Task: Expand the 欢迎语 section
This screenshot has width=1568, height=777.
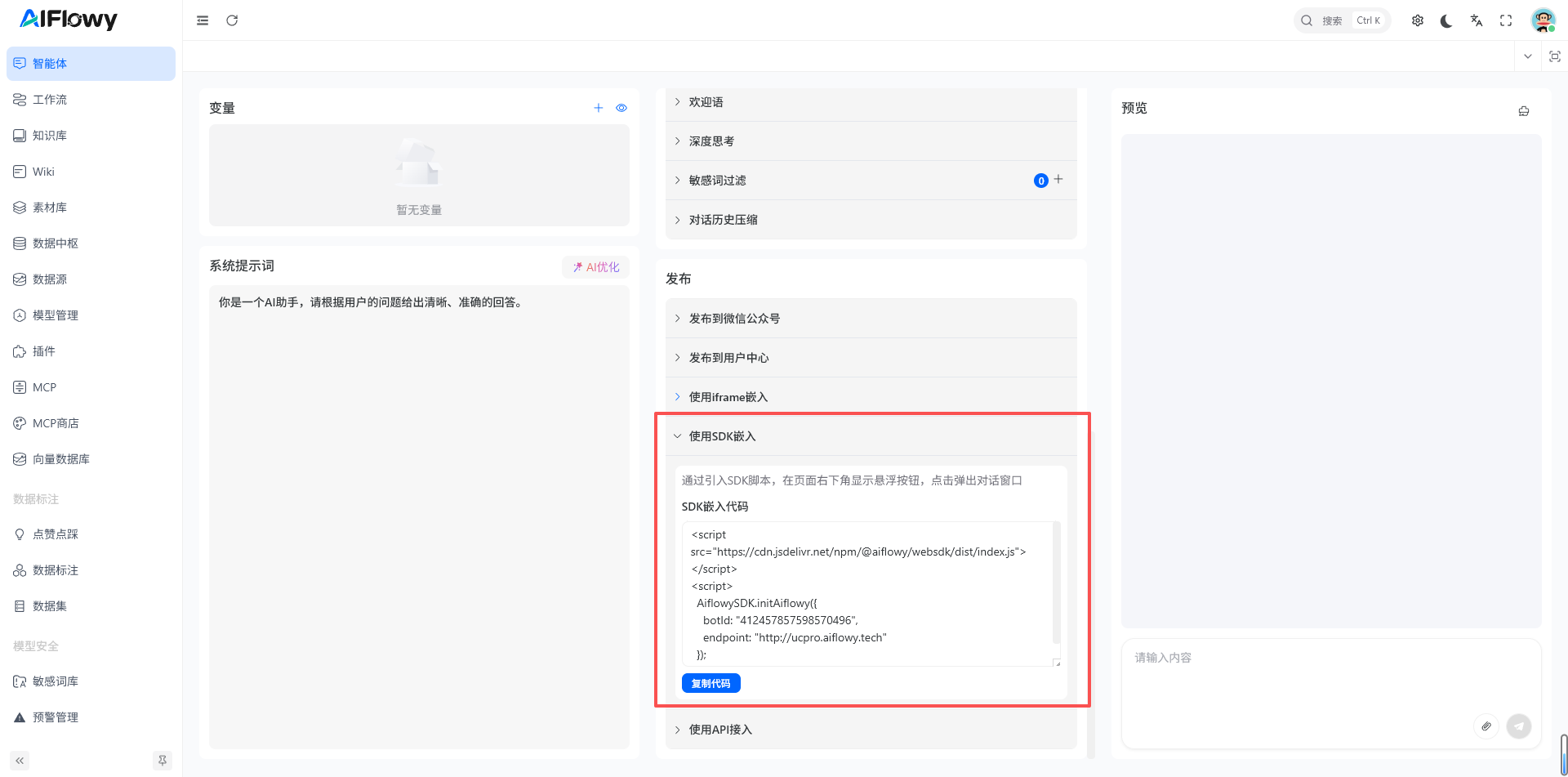Action: point(871,102)
